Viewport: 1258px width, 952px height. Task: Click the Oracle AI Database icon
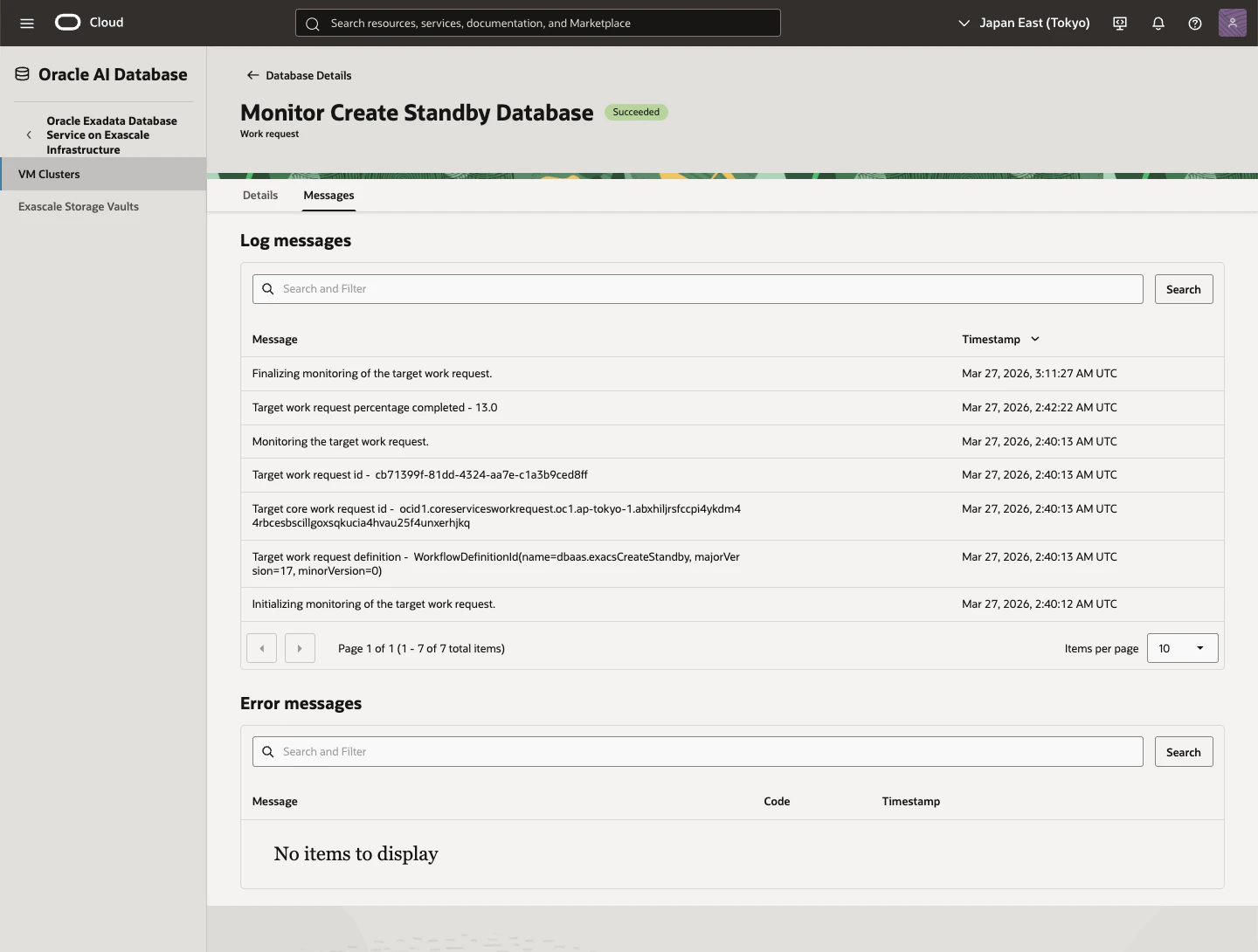tap(23, 74)
